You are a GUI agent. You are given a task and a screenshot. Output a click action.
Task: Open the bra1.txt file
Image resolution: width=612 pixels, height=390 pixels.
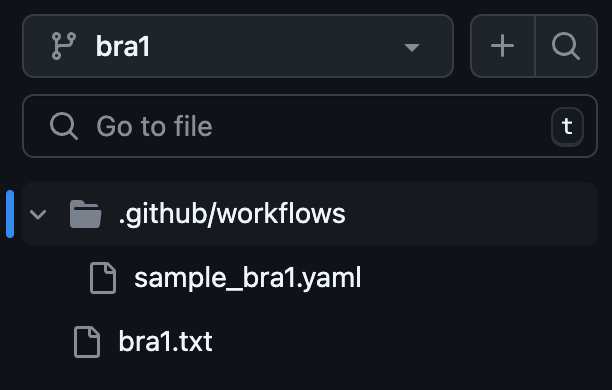coord(165,342)
